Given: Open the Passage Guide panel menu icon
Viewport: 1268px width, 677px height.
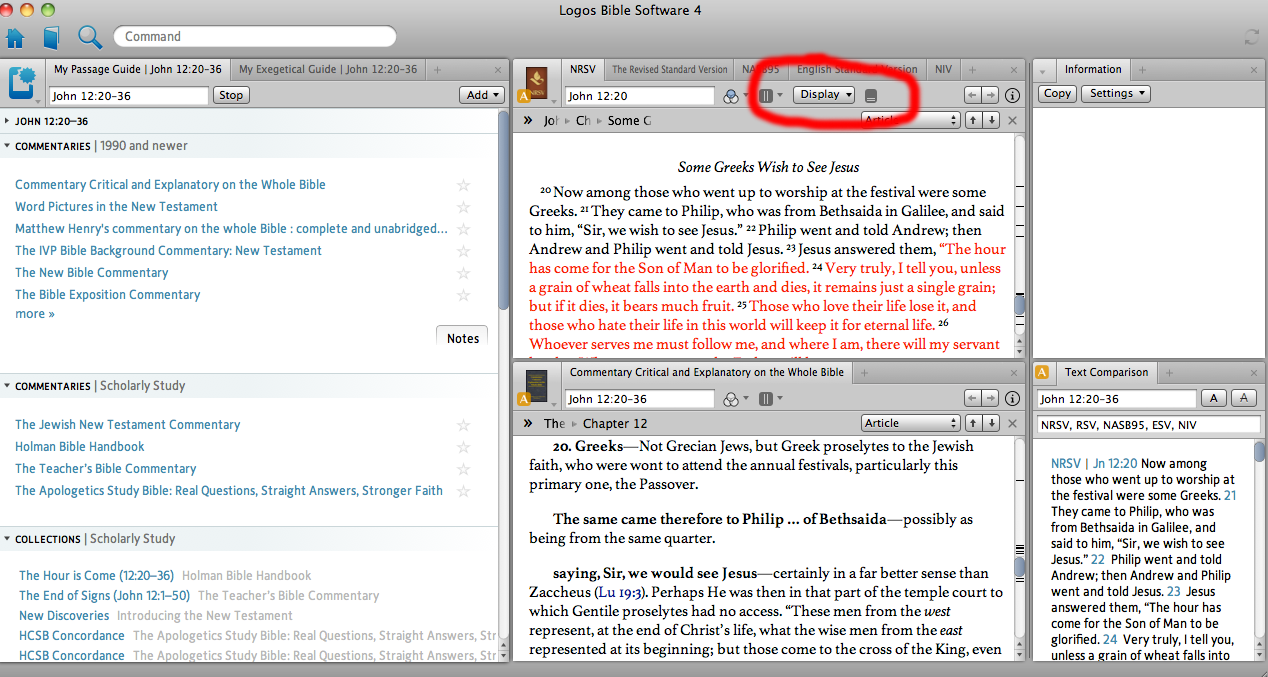Looking at the screenshot, I should [x=24, y=83].
